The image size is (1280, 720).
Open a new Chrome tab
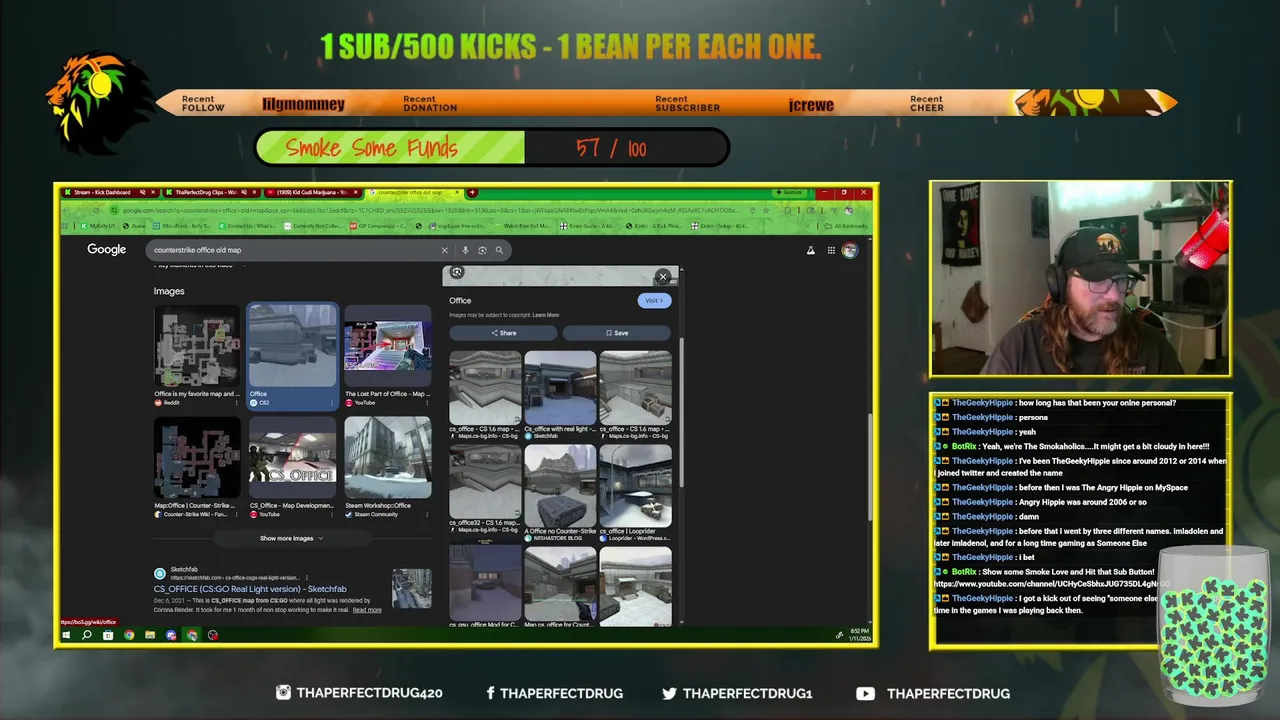(472, 192)
